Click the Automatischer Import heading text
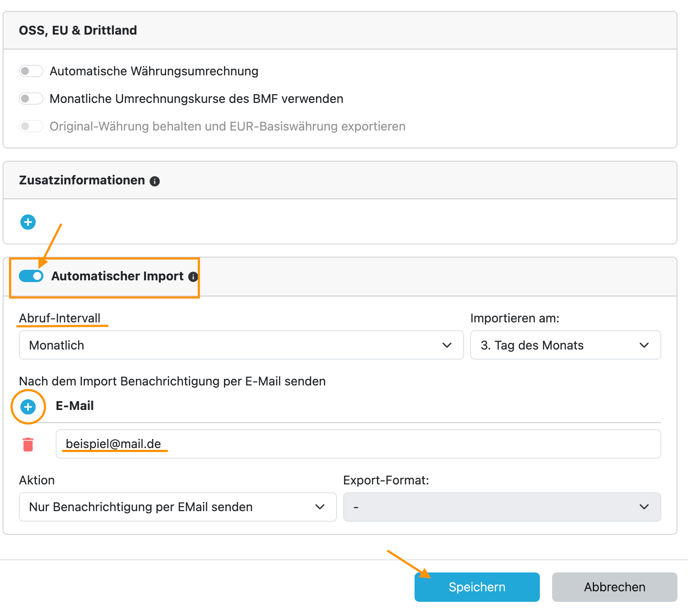Viewport: 688px width, 611px height. 117,276
